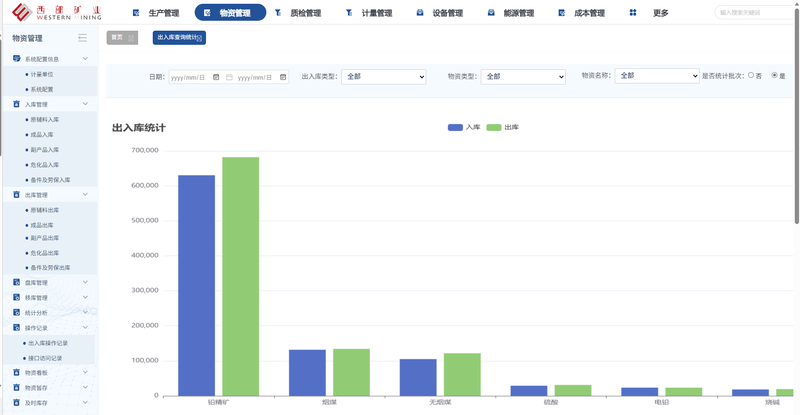800x415 pixels.
Task: Open 副产品出库 sidebar item
Action: tap(44, 238)
